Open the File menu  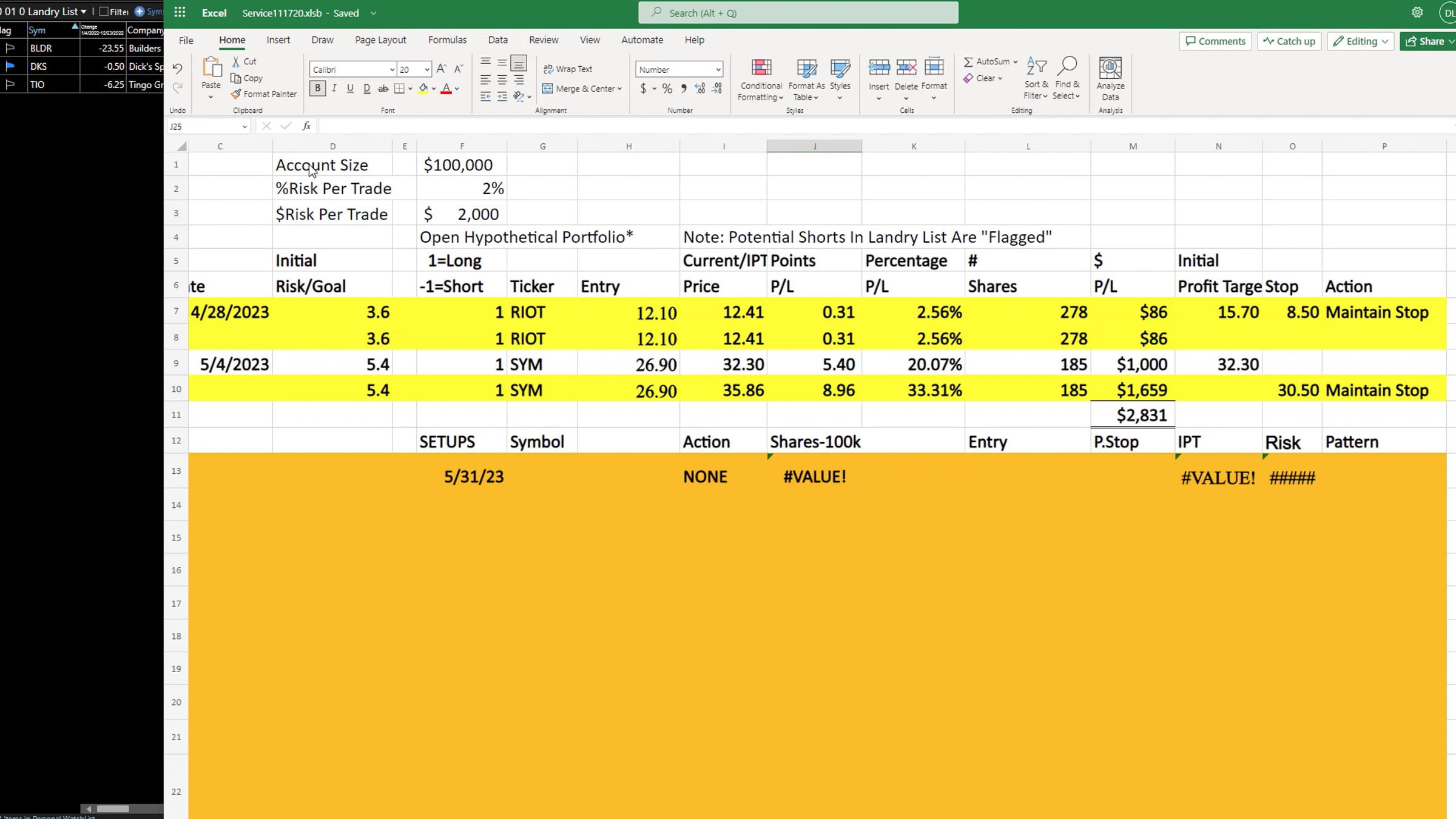pyautogui.click(x=186, y=40)
